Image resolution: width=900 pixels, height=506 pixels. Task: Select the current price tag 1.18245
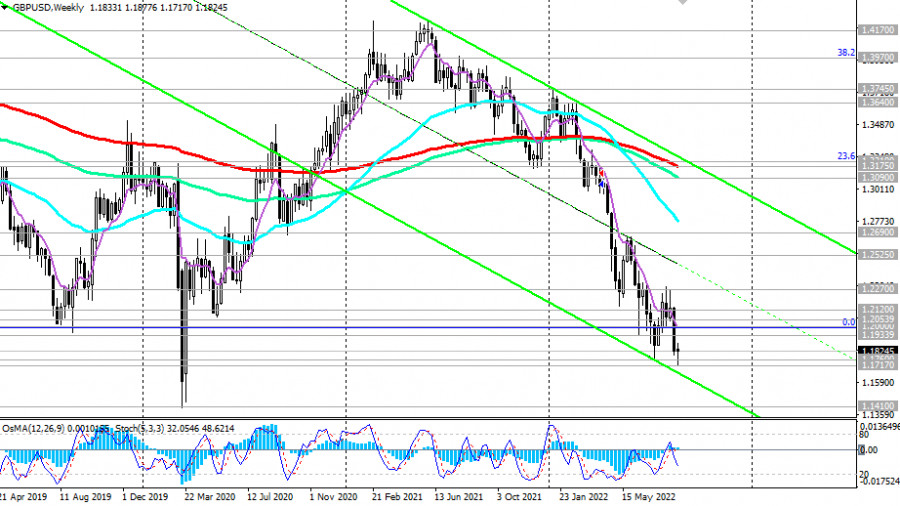pos(877,352)
